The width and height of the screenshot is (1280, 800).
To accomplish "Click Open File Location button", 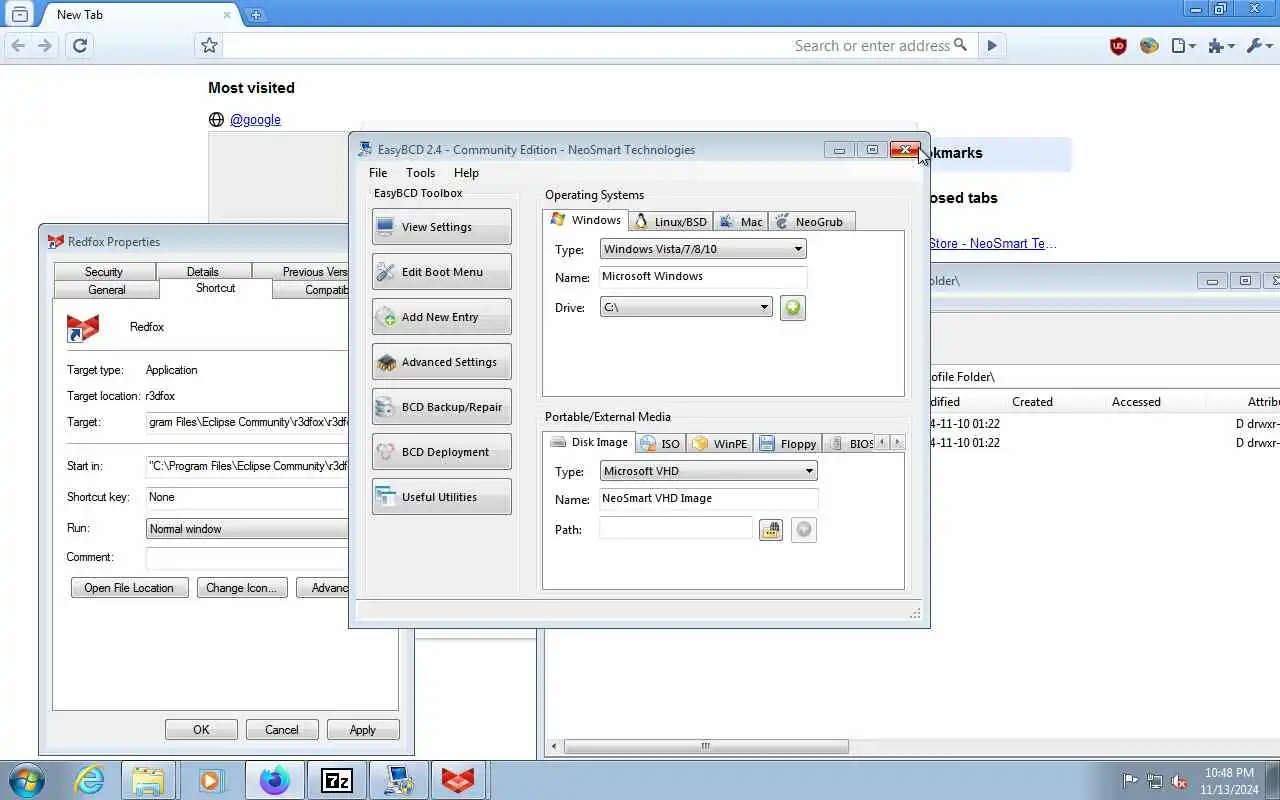I will point(129,588).
